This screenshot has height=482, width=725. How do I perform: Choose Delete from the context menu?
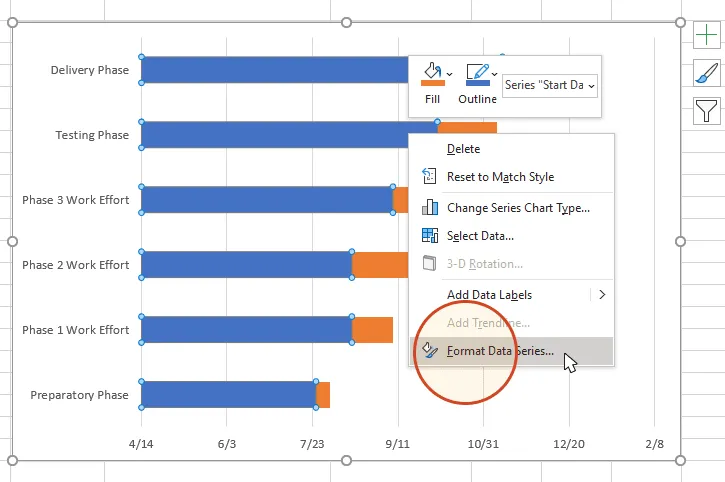click(x=463, y=149)
